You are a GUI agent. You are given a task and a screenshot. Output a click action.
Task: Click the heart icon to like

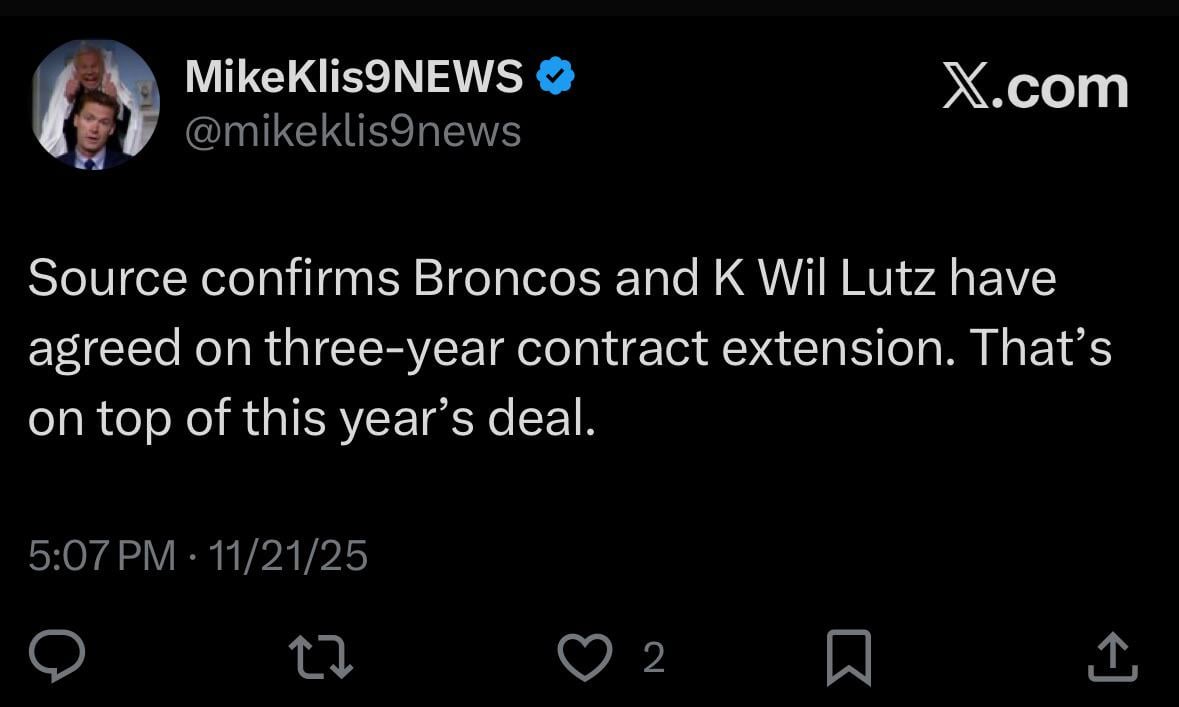coord(585,657)
